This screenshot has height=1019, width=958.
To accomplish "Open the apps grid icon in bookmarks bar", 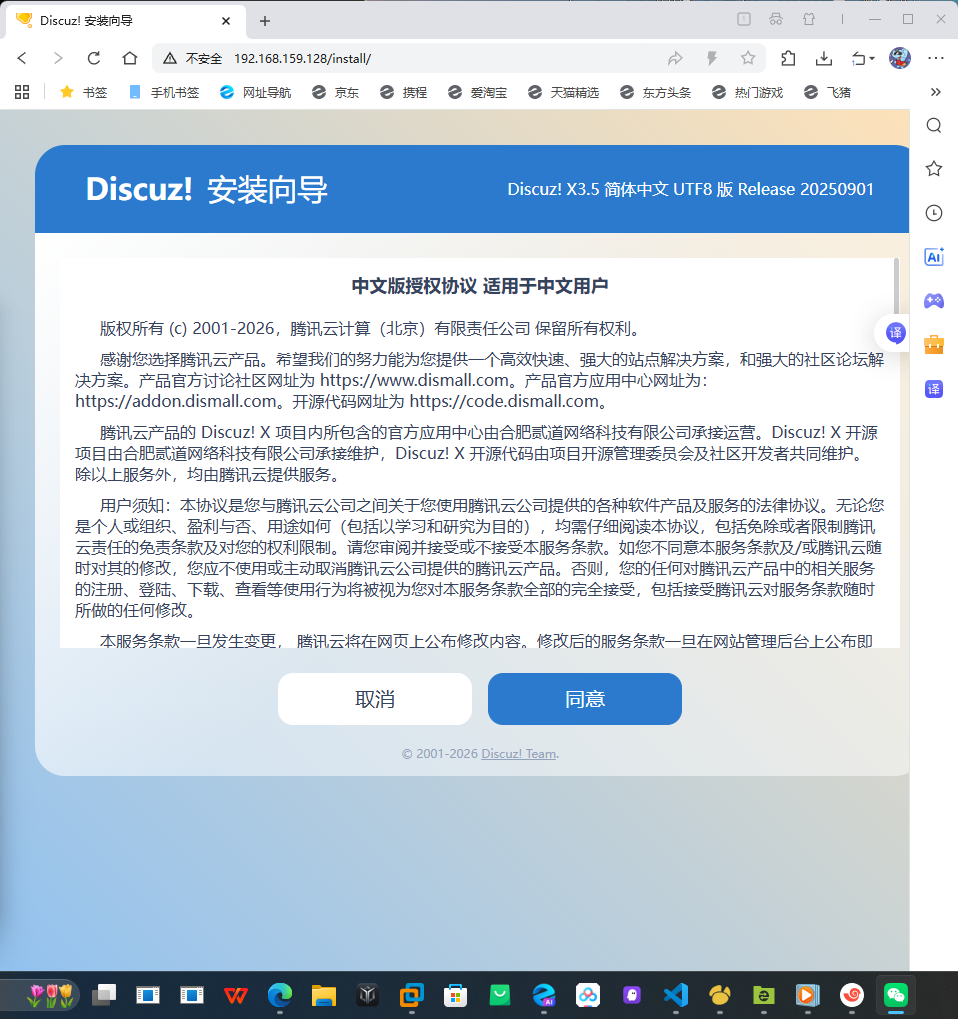I will coord(22,92).
